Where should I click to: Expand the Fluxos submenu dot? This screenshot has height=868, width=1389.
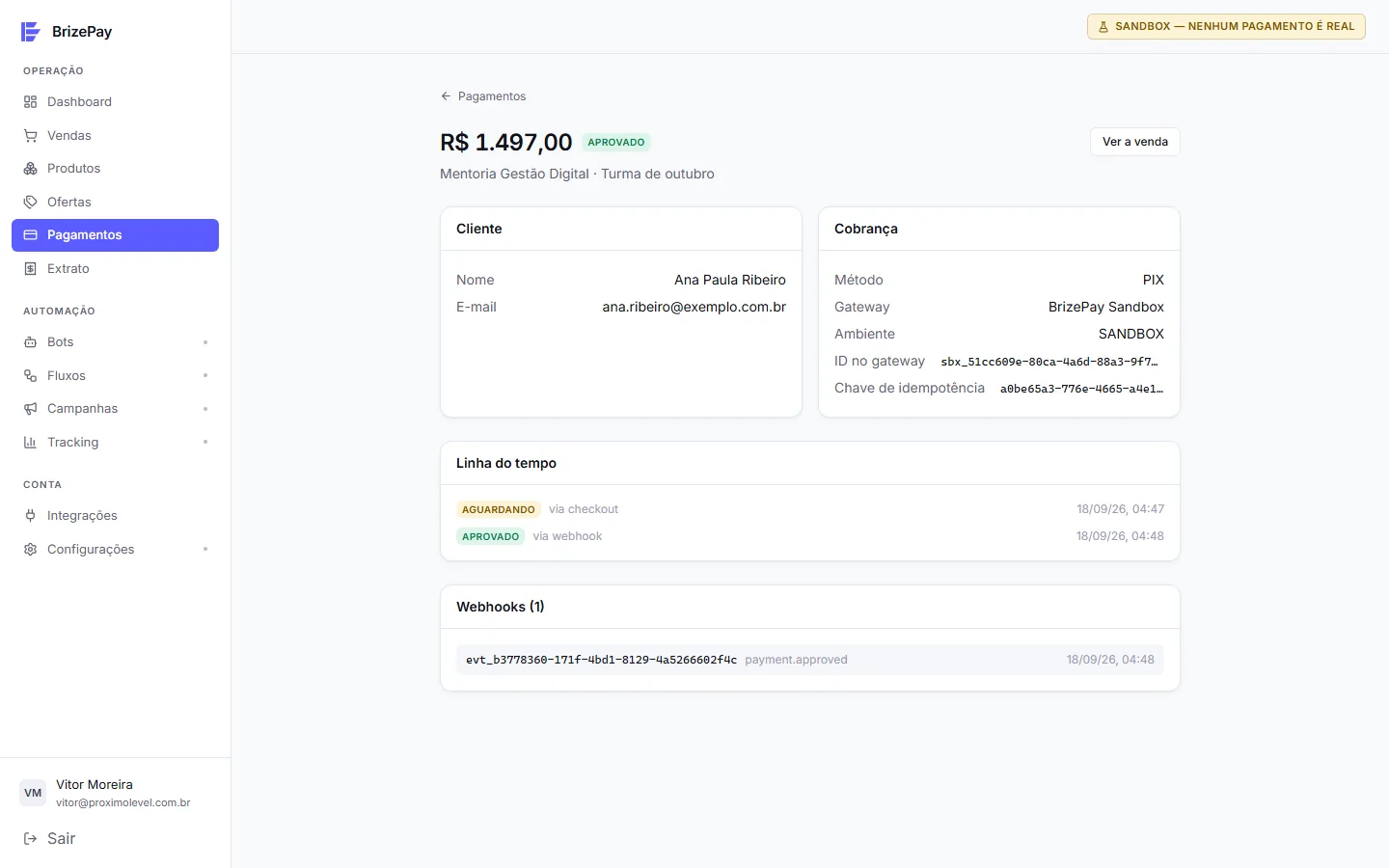coord(205,376)
